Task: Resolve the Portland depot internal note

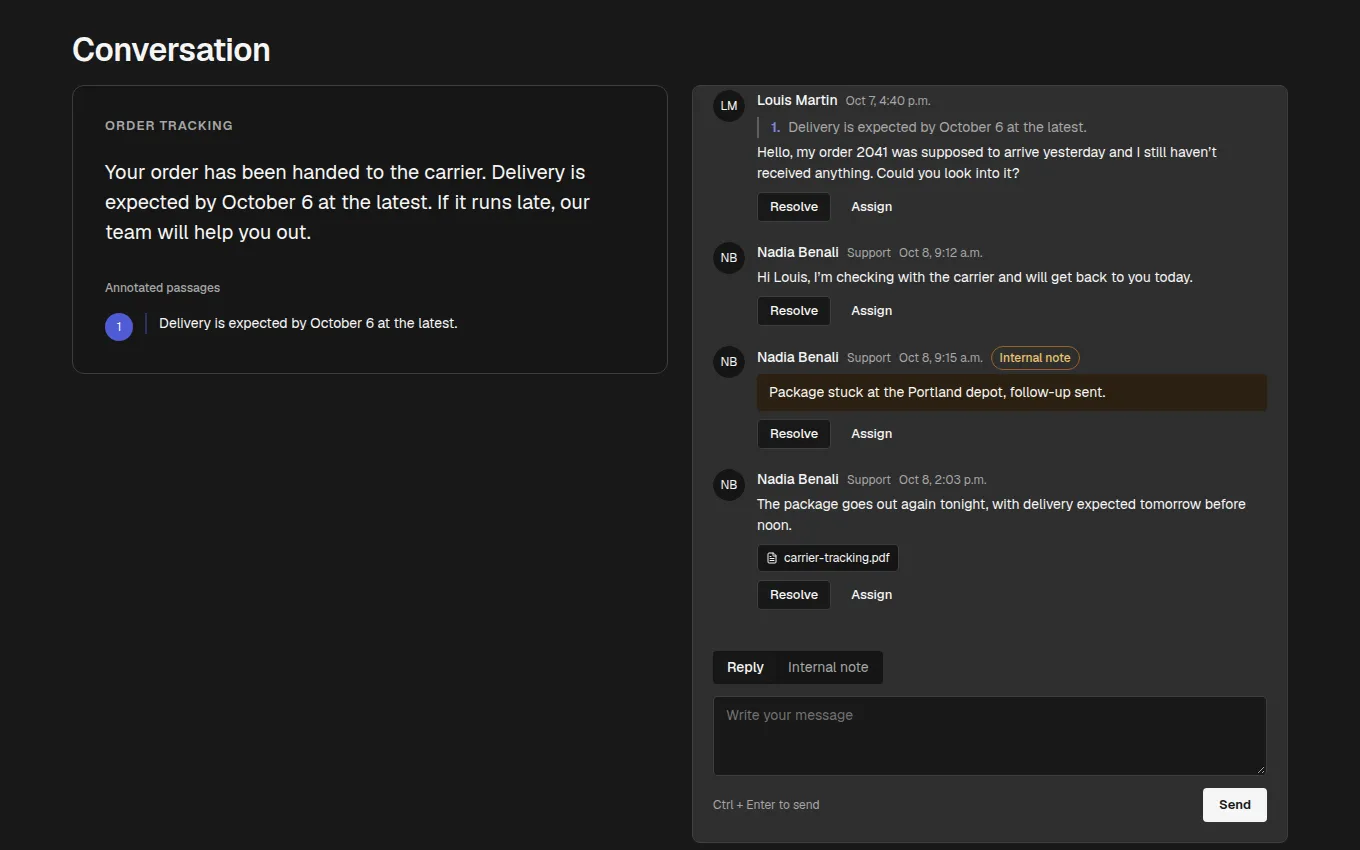Action: pos(794,434)
